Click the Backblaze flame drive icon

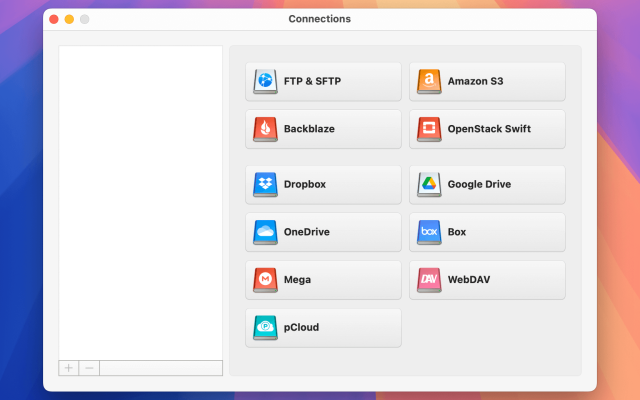[x=265, y=129]
